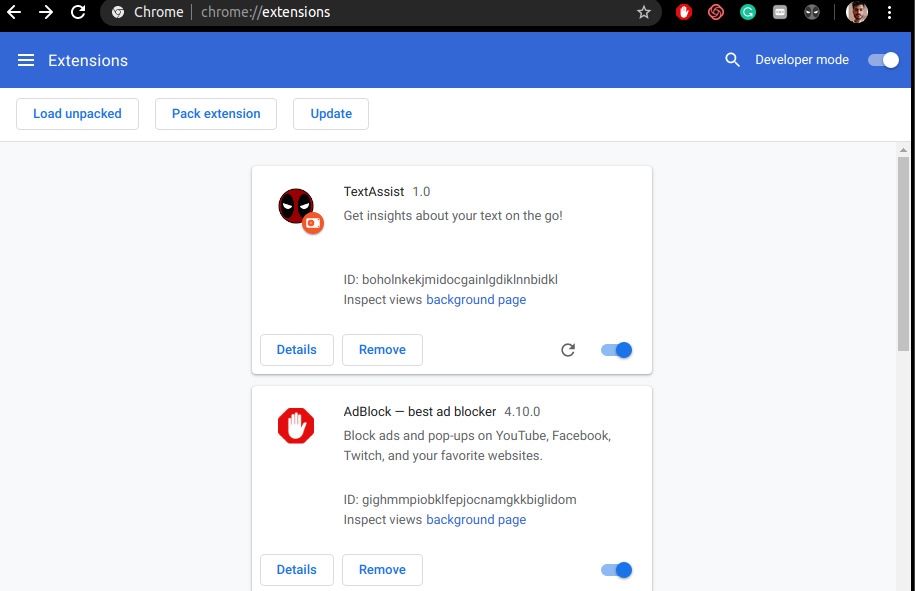Go back using the browser back arrow

(14, 12)
